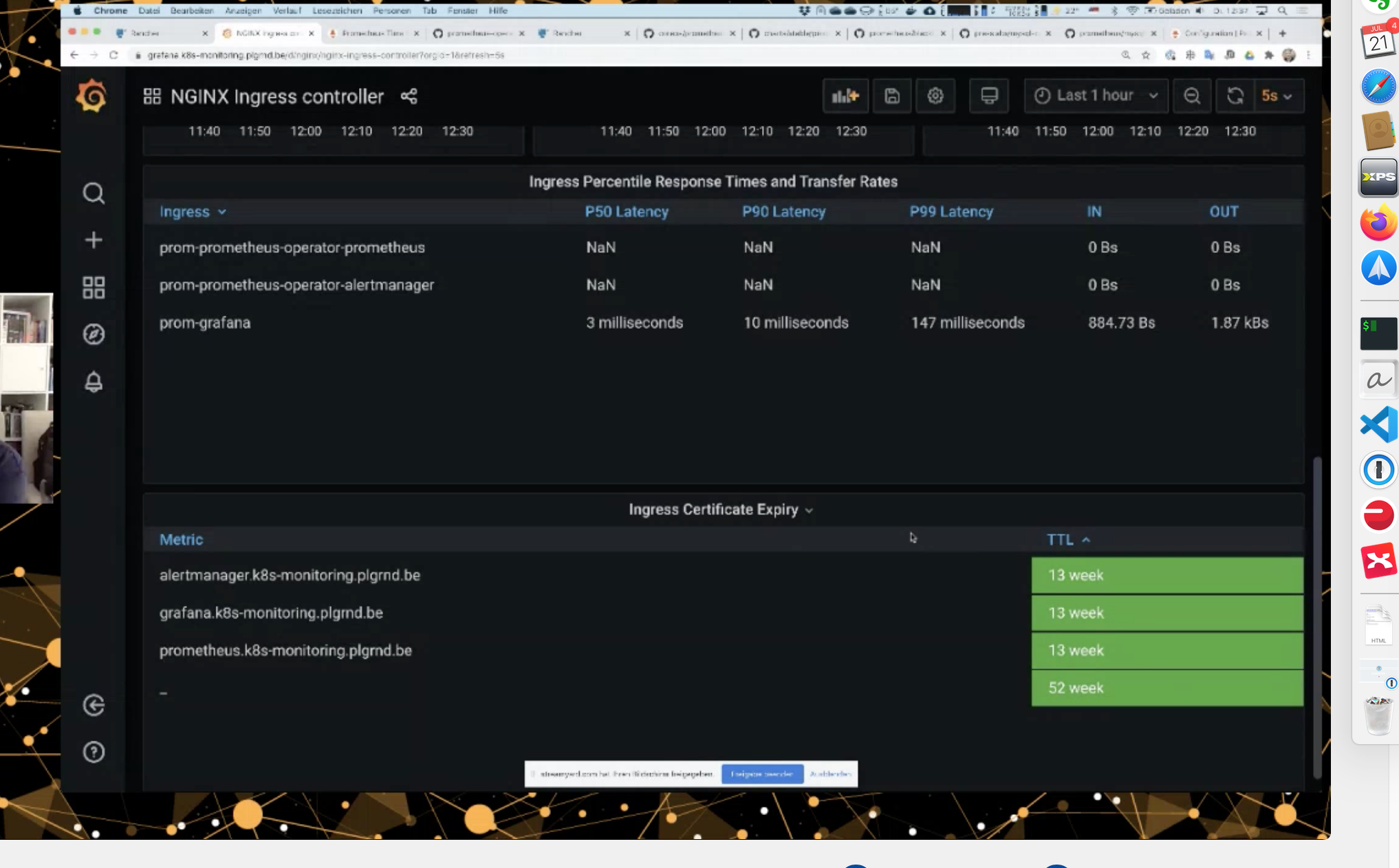Click the alerting bell icon

94,382
